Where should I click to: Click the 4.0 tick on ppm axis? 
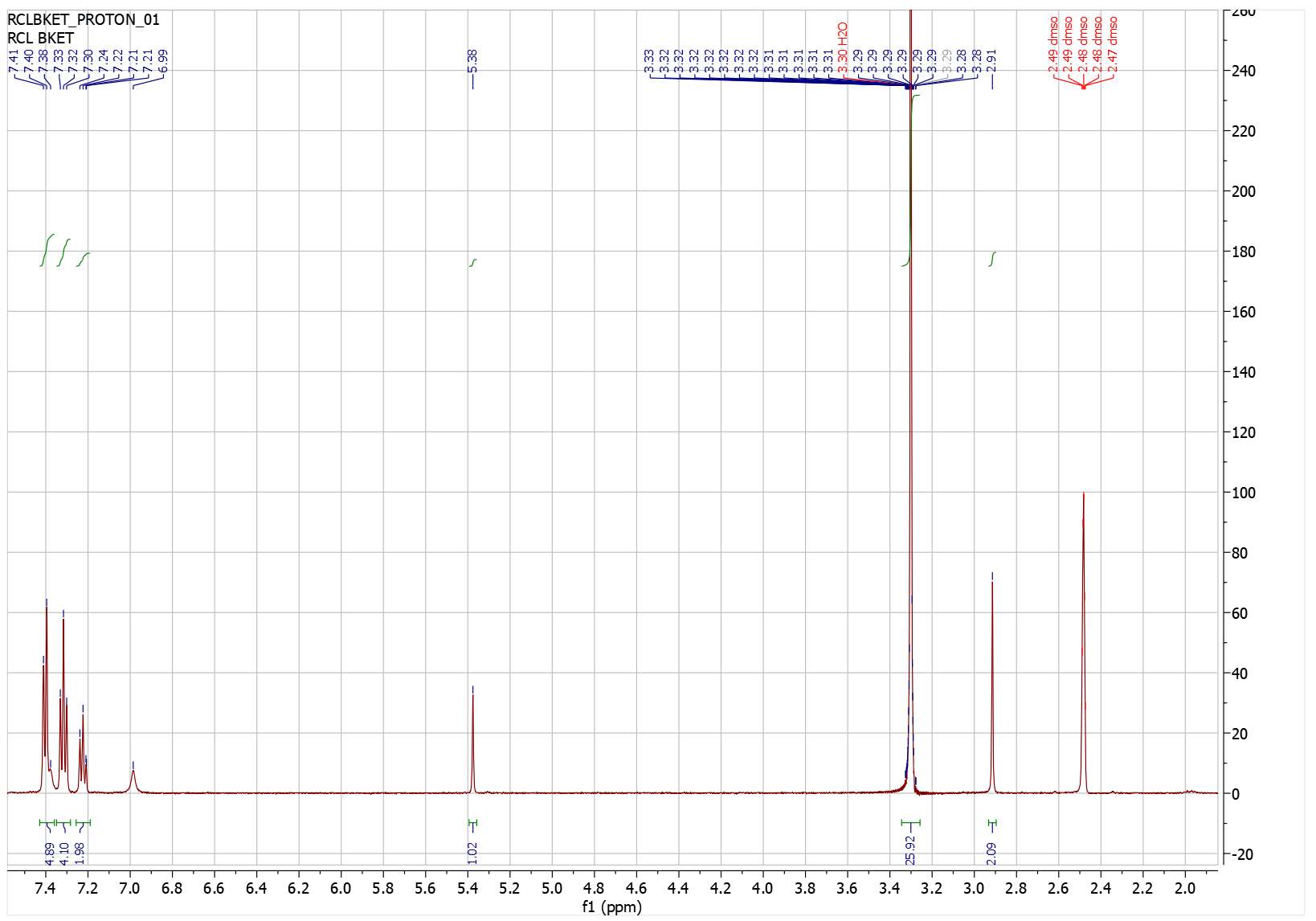pos(762,888)
